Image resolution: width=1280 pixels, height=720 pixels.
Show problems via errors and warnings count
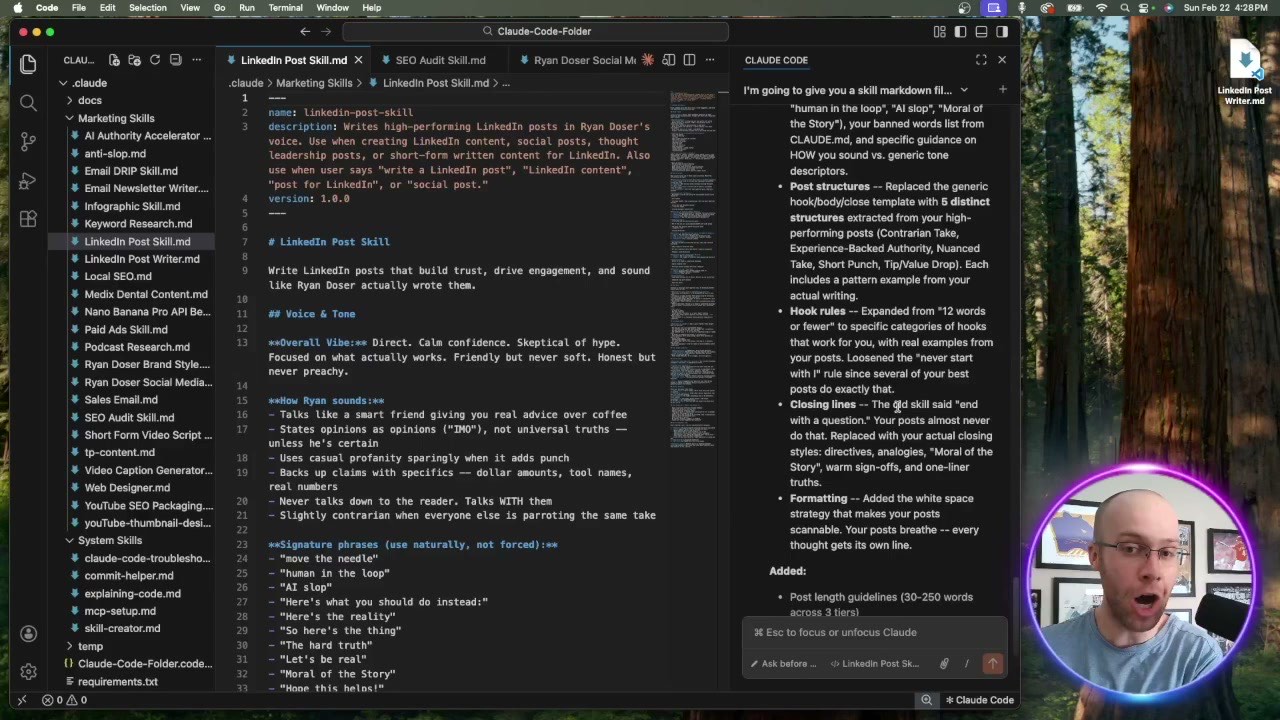point(65,700)
